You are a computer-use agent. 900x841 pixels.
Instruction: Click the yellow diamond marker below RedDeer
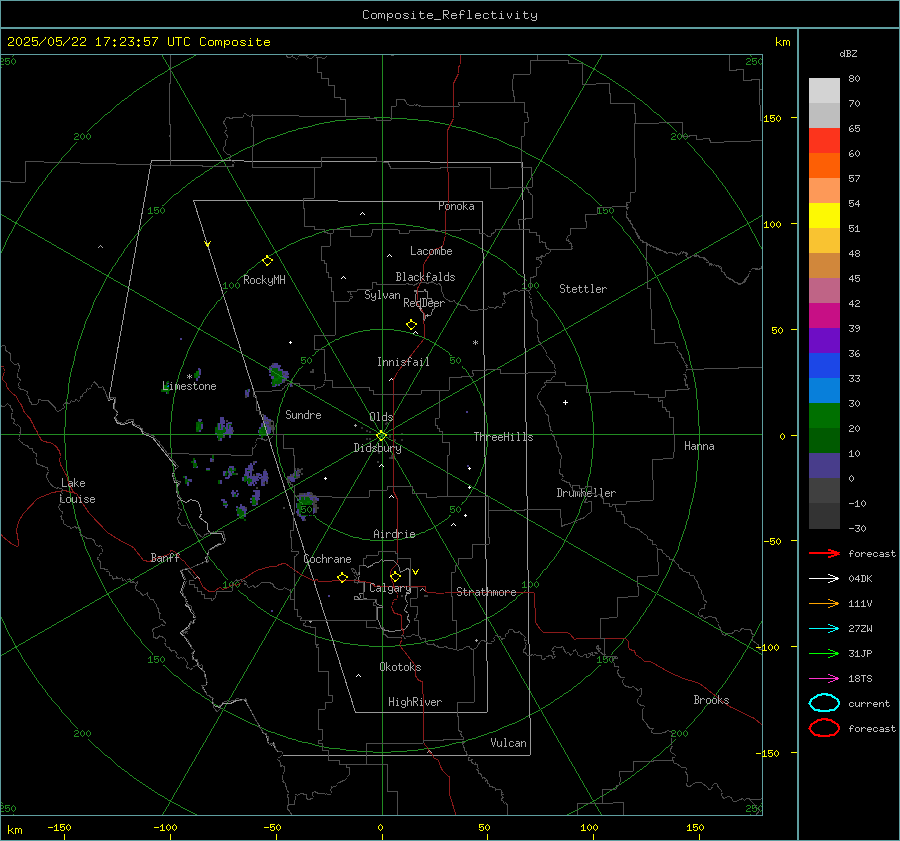click(412, 325)
